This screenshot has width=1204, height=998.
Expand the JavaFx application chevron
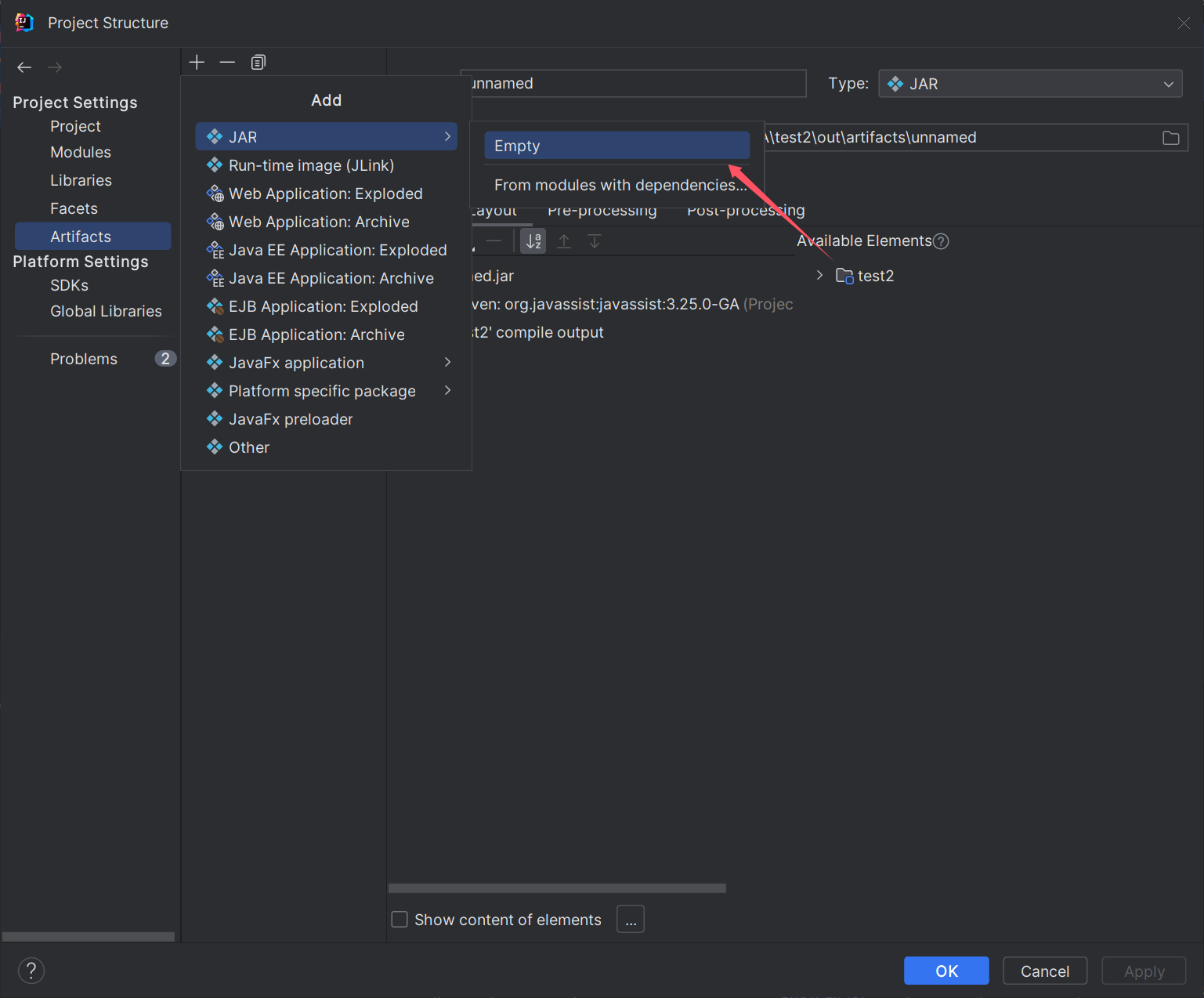click(447, 362)
